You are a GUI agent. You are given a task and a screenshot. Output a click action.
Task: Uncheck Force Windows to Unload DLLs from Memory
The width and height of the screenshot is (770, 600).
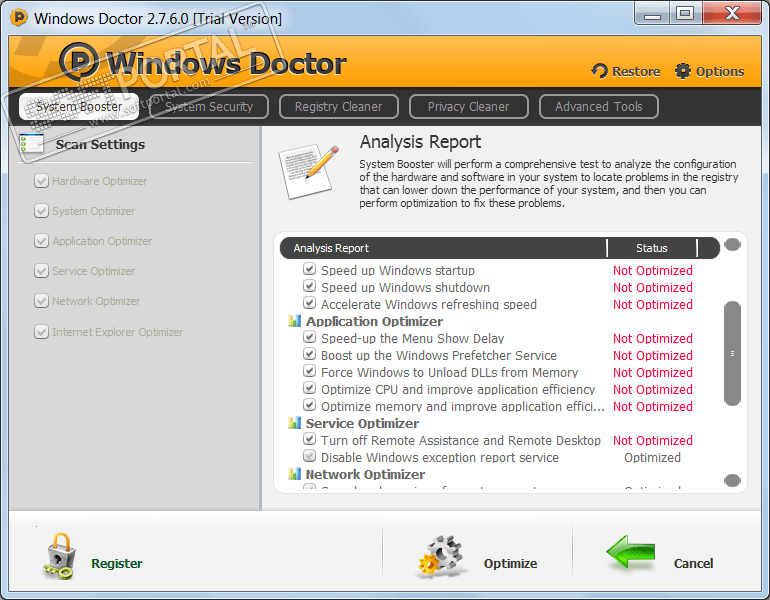(x=309, y=371)
